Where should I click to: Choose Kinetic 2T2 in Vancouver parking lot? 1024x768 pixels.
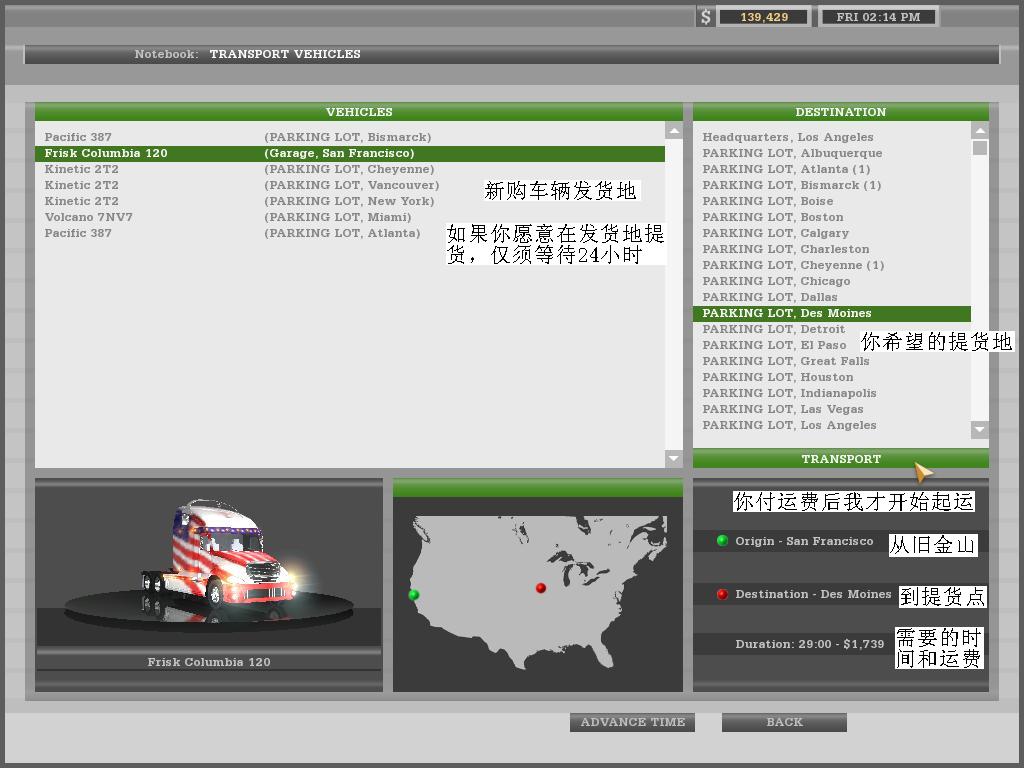pos(81,185)
